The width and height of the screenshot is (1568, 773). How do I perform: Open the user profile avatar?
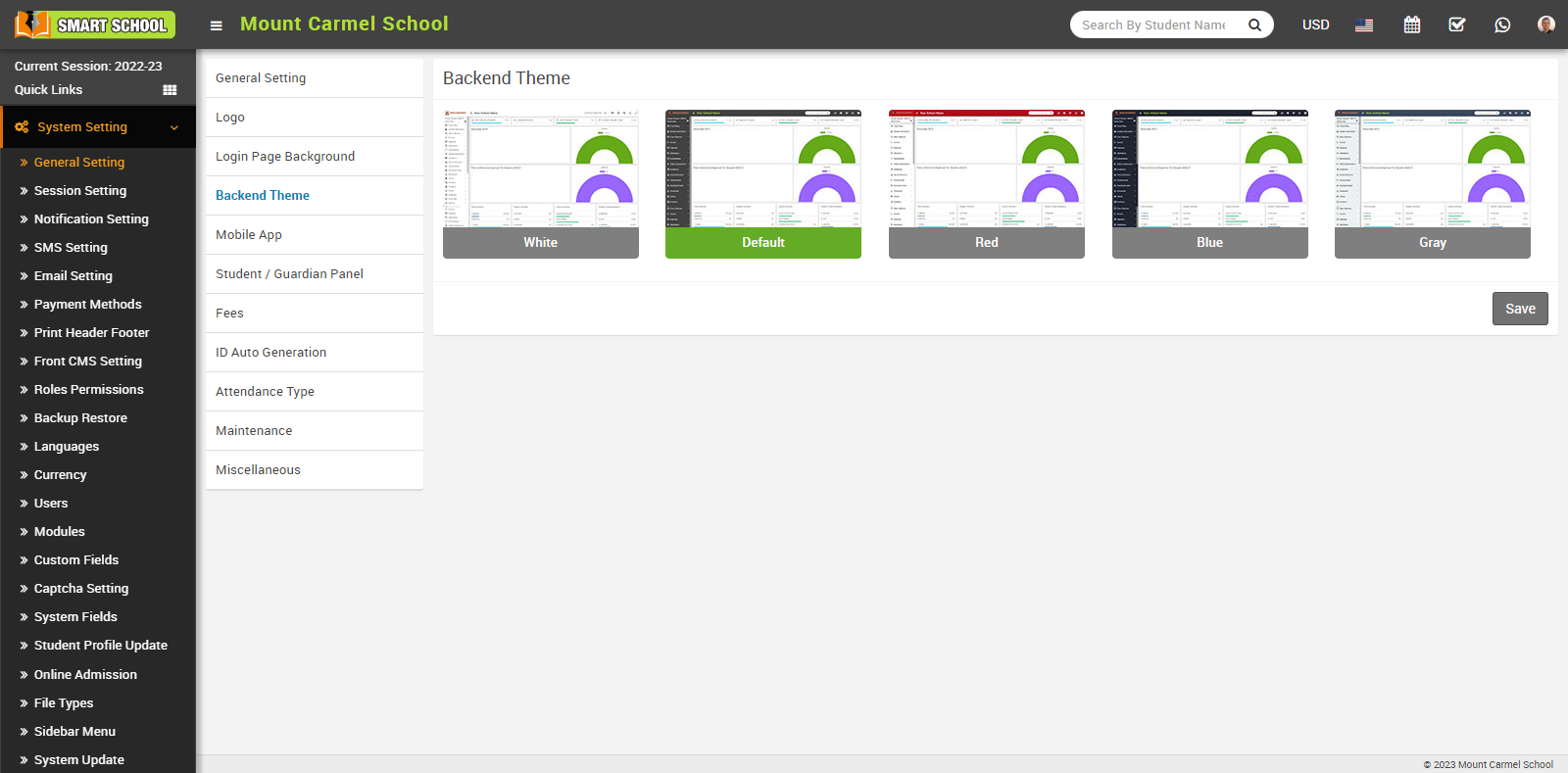1545,24
